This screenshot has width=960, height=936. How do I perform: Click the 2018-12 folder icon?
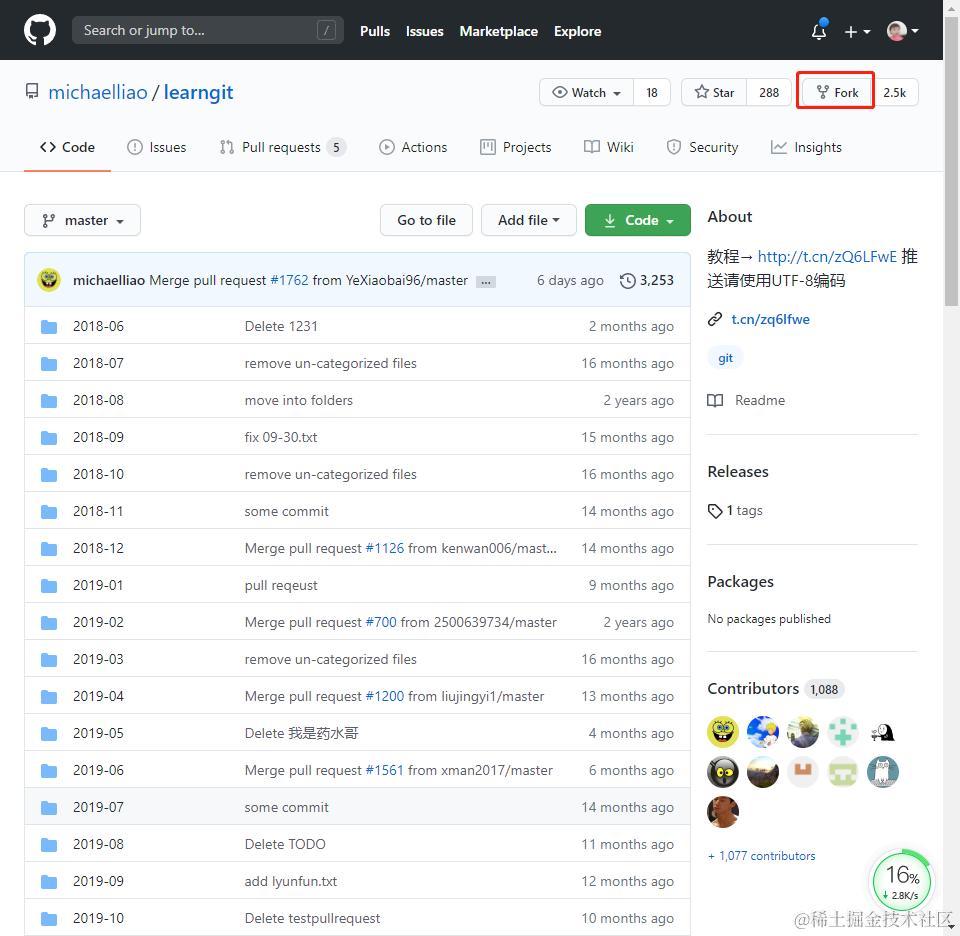coord(49,548)
